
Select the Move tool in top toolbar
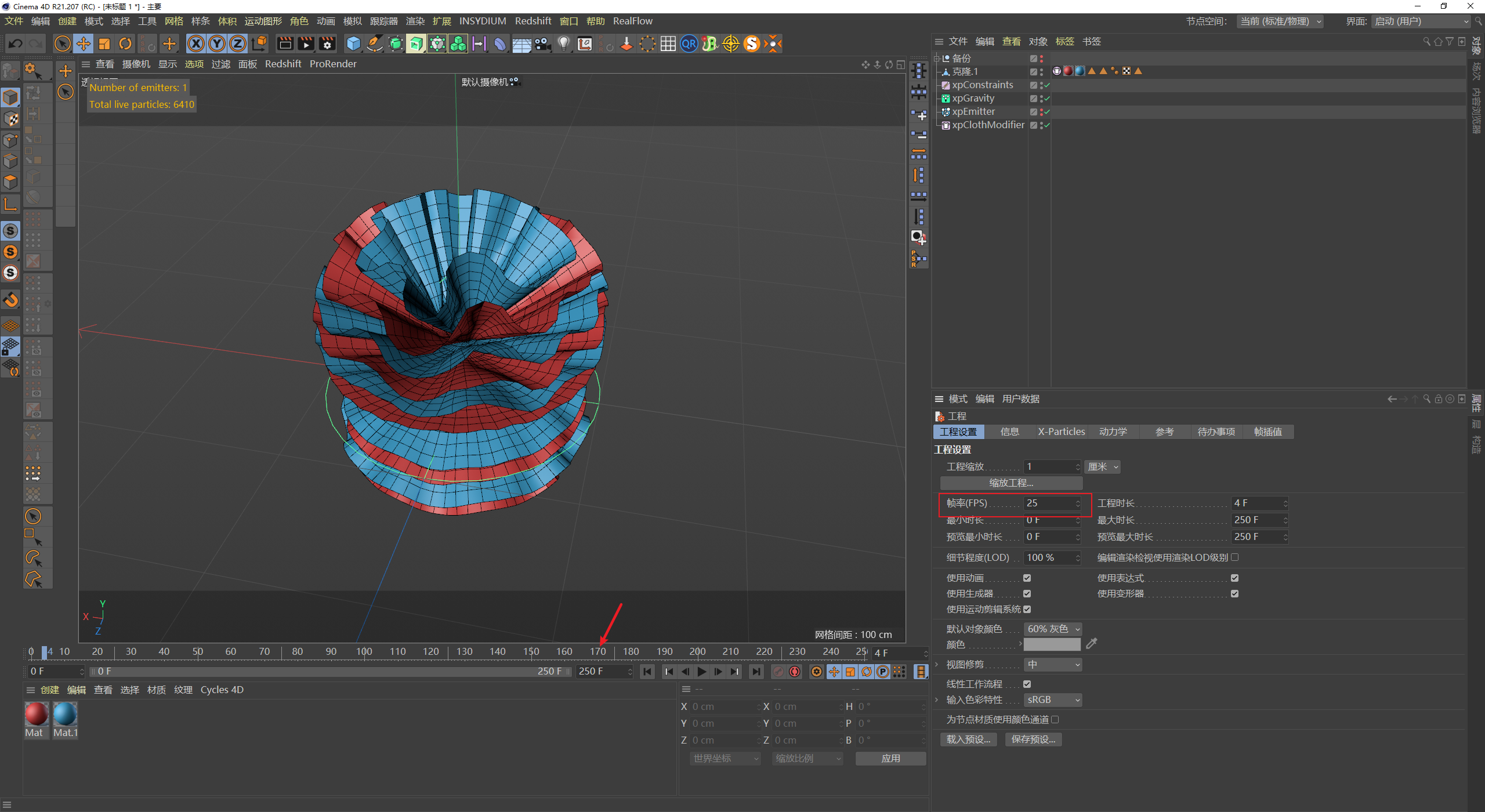(84, 43)
